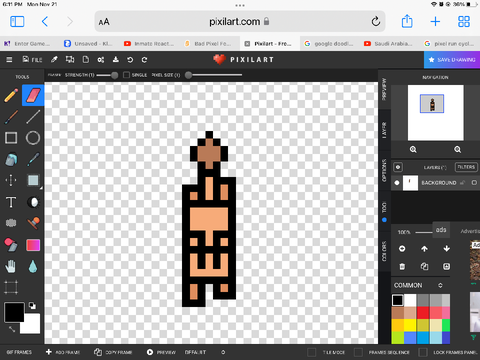
Task: Select the Text tool
Action: point(11,202)
